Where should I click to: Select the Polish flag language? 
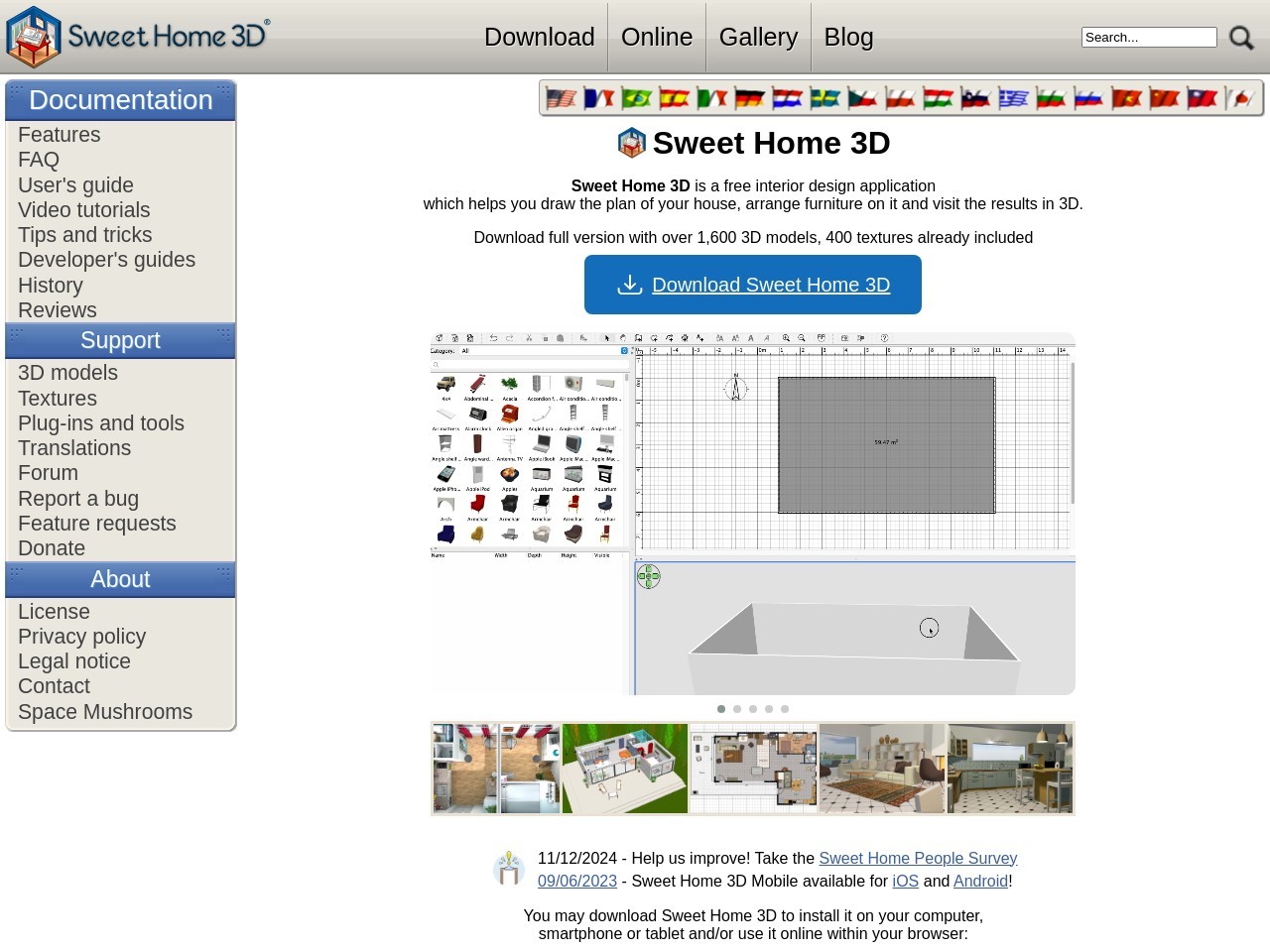(x=901, y=98)
